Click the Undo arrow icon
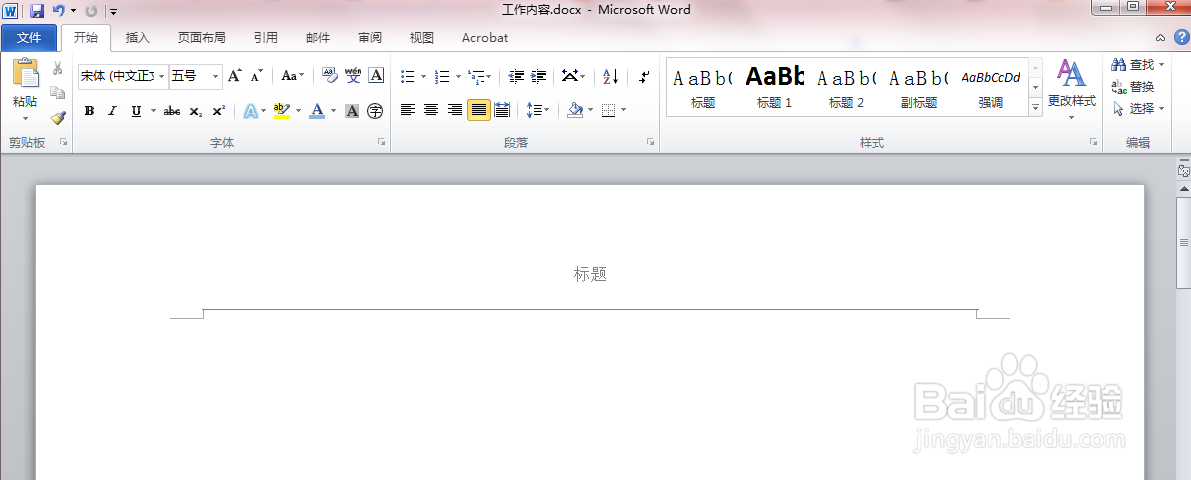The width and height of the screenshot is (1191, 480). [58, 11]
